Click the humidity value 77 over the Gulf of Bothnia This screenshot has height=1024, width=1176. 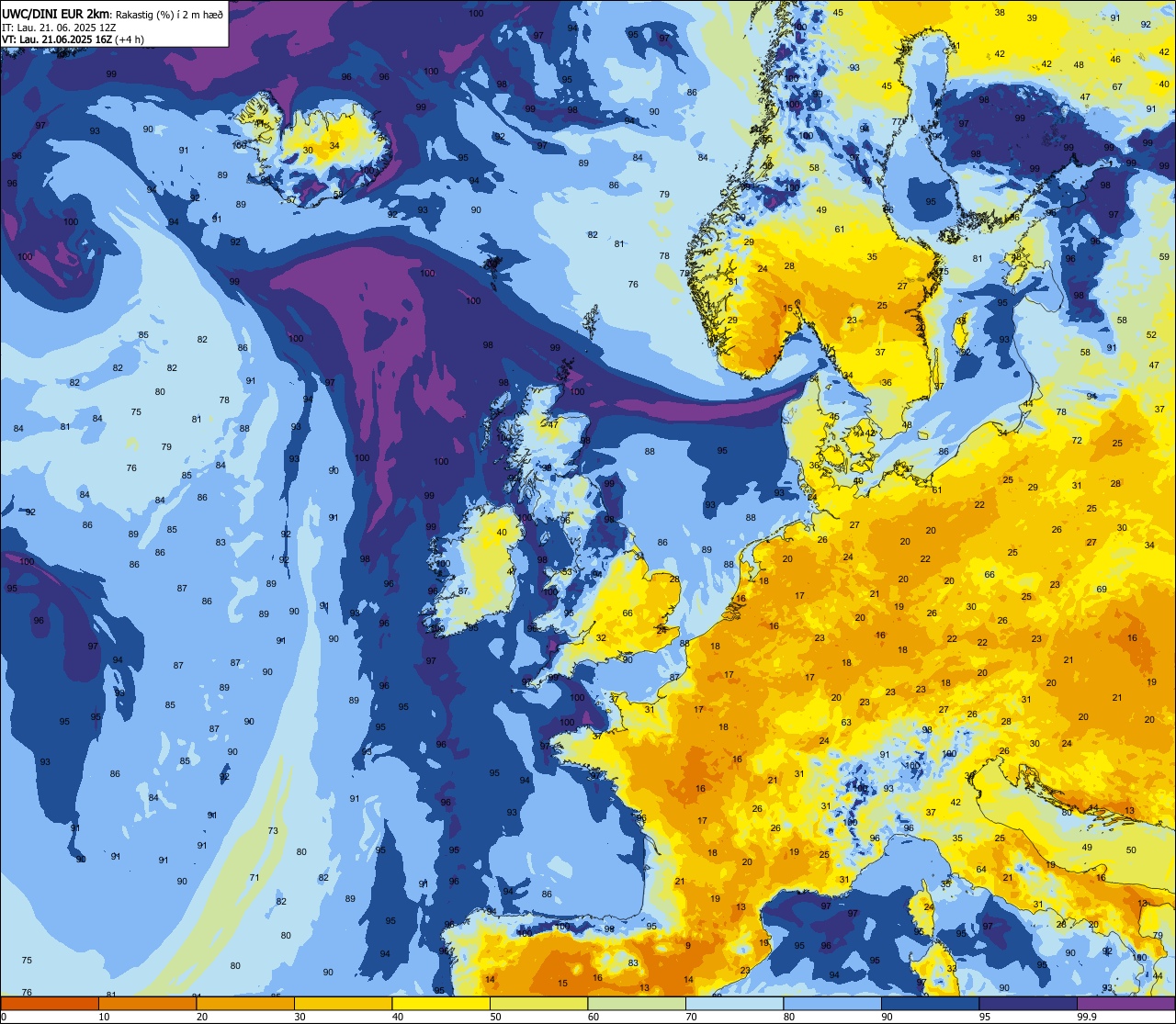pyautogui.click(x=897, y=121)
